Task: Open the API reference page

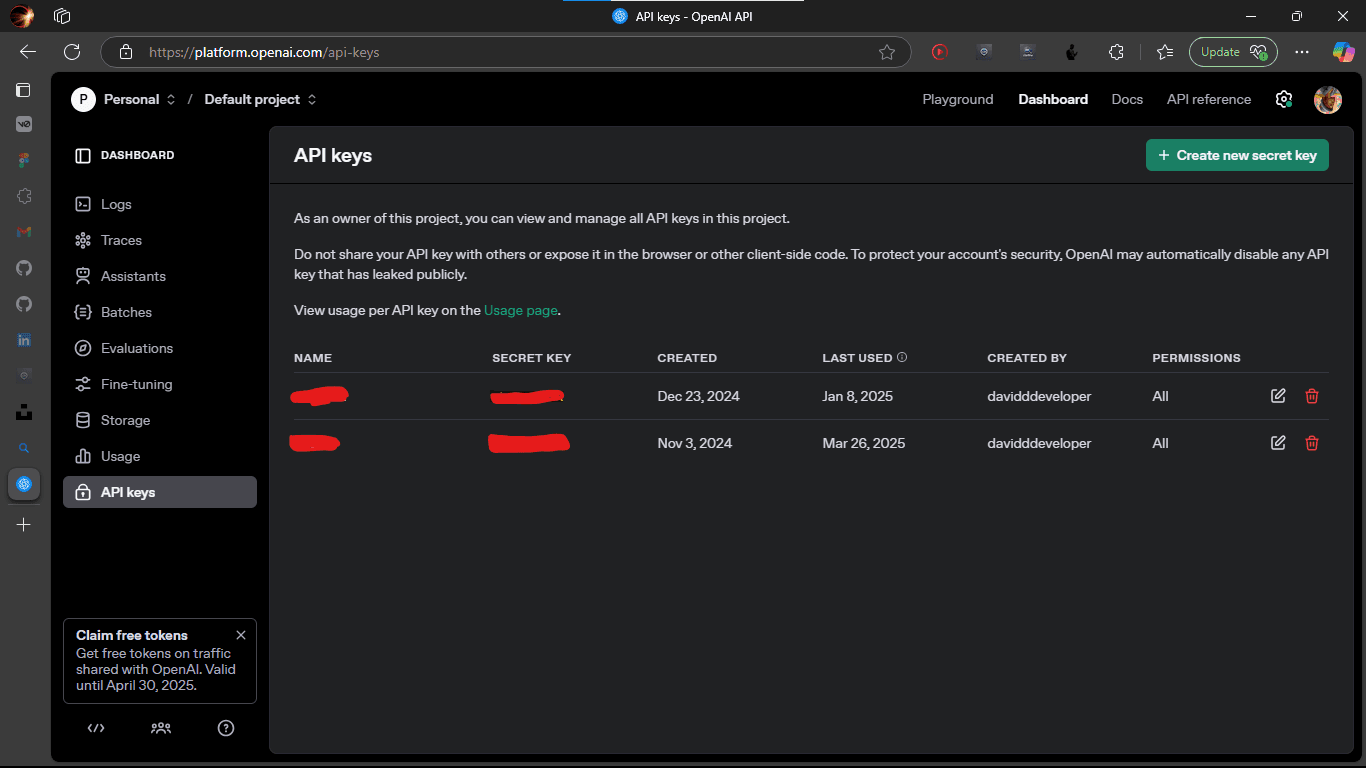Action: (x=1208, y=99)
